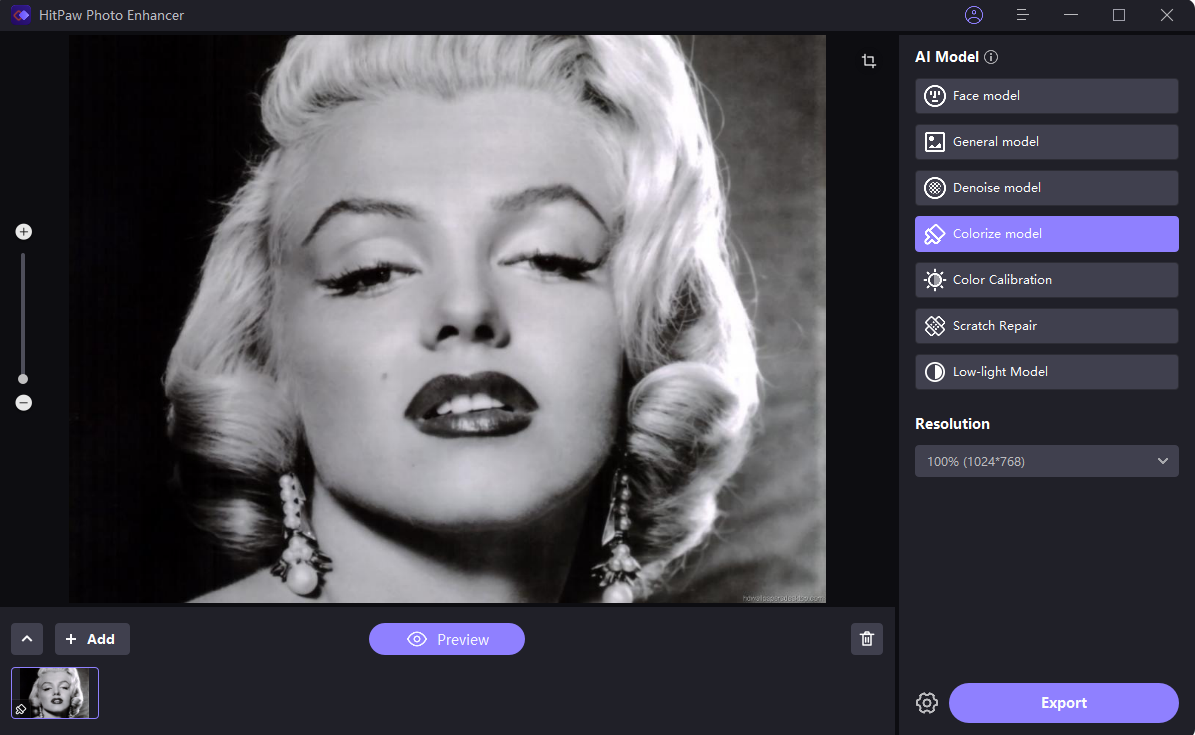Click the zoom in plus icon
Image resolution: width=1195 pixels, height=735 pixels.
point(24,232)
